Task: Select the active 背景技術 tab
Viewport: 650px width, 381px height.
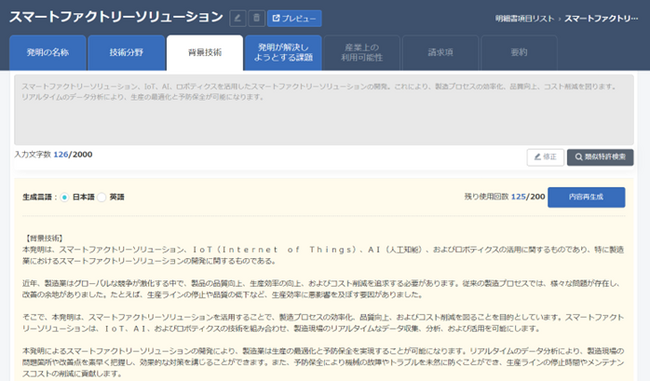Action: [x=205, y=53]
